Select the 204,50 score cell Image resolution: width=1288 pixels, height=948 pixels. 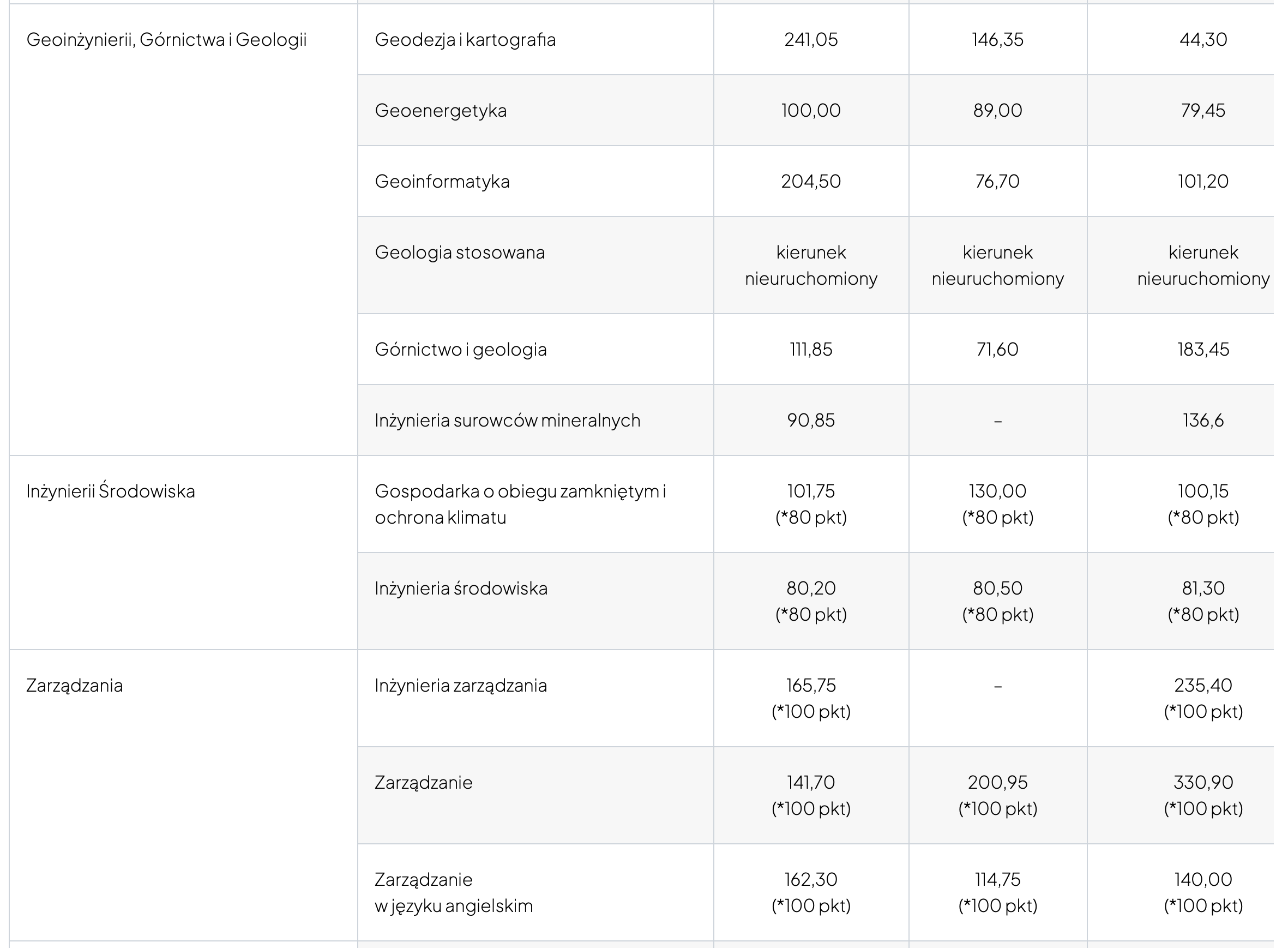click(x=811, y=181)
